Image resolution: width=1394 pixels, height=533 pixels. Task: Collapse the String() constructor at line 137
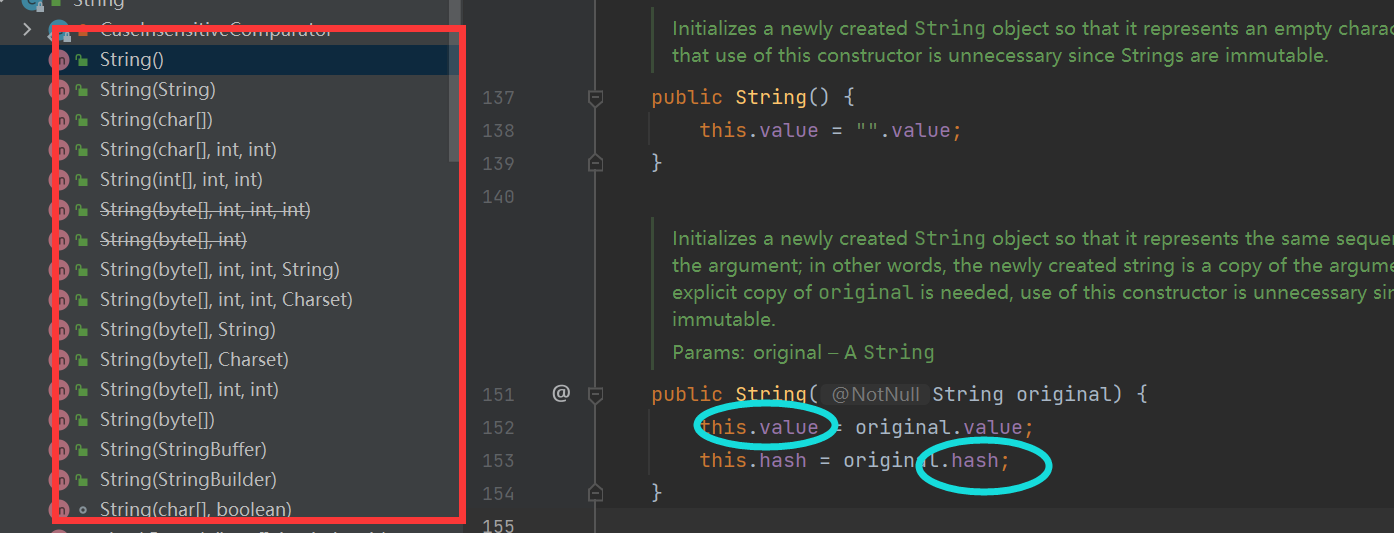596,98
